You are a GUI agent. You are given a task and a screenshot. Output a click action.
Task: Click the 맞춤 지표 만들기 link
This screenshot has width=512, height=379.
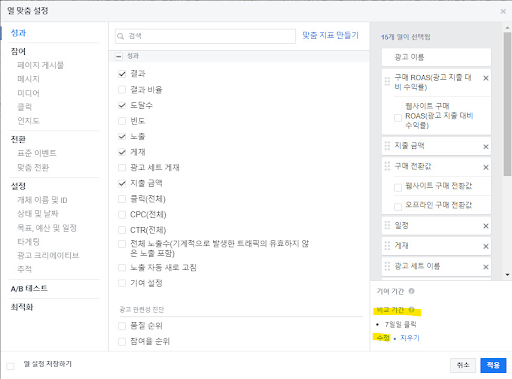330,35
